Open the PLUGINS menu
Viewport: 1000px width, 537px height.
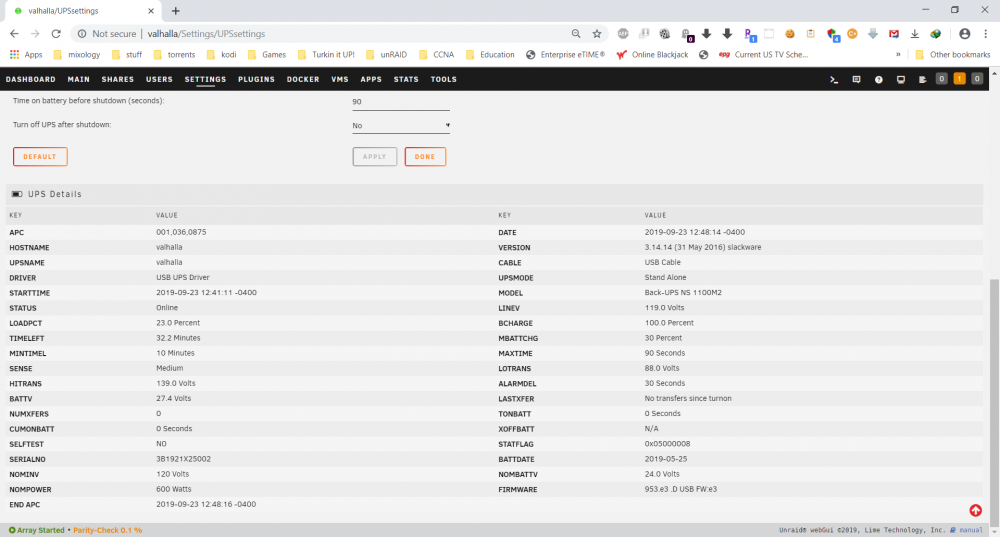coord(256,80)
